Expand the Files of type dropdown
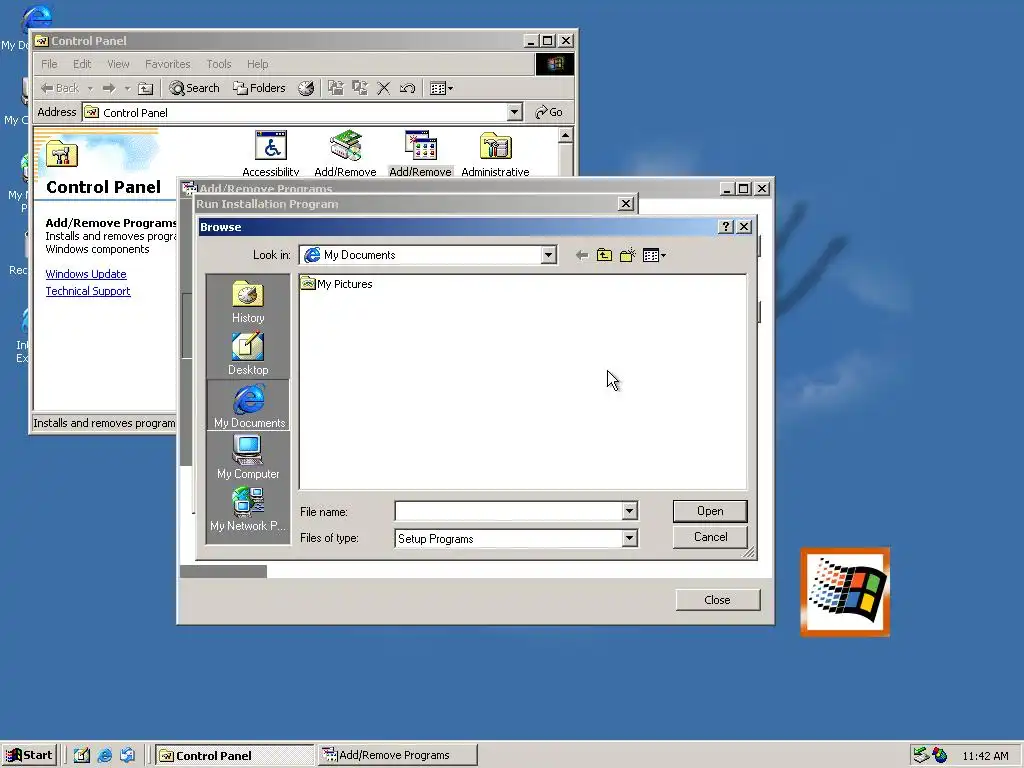 coord(630,539)
